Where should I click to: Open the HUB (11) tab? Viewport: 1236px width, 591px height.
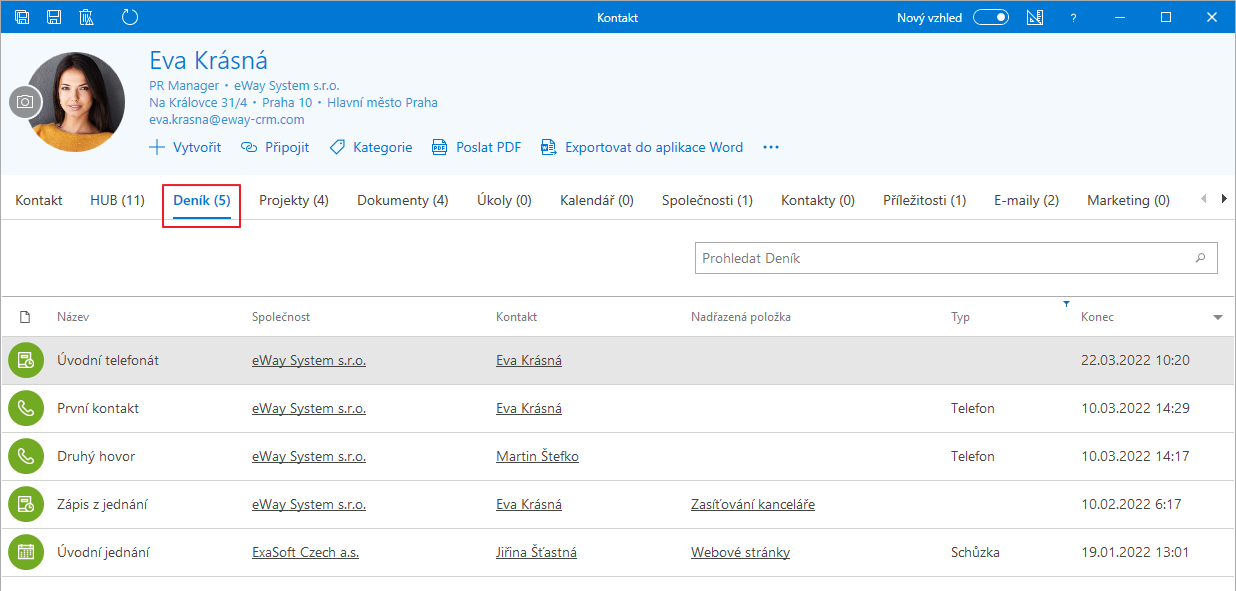[x=117, y=200]
